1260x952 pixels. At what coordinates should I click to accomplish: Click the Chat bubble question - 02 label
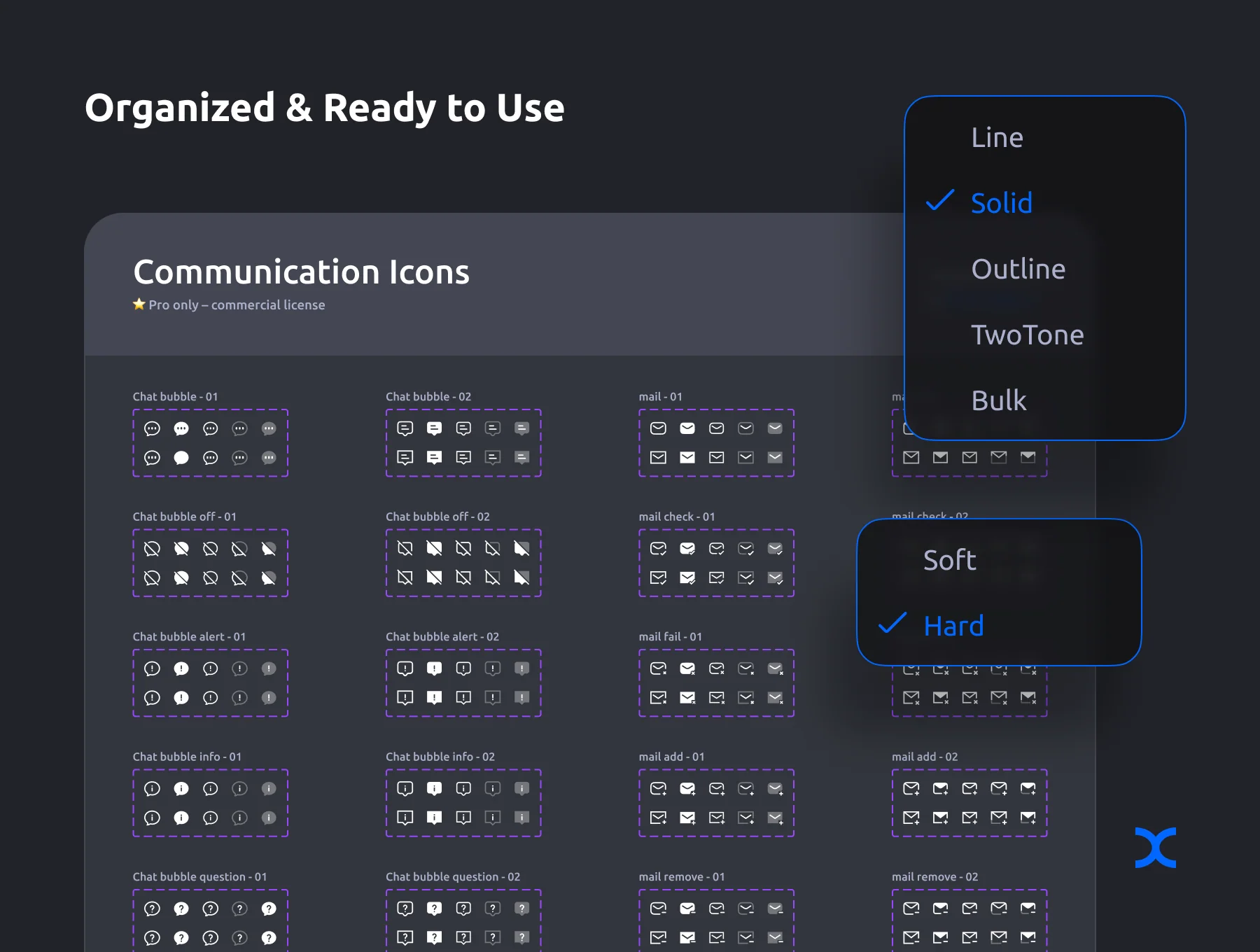[x=453, y=877]
